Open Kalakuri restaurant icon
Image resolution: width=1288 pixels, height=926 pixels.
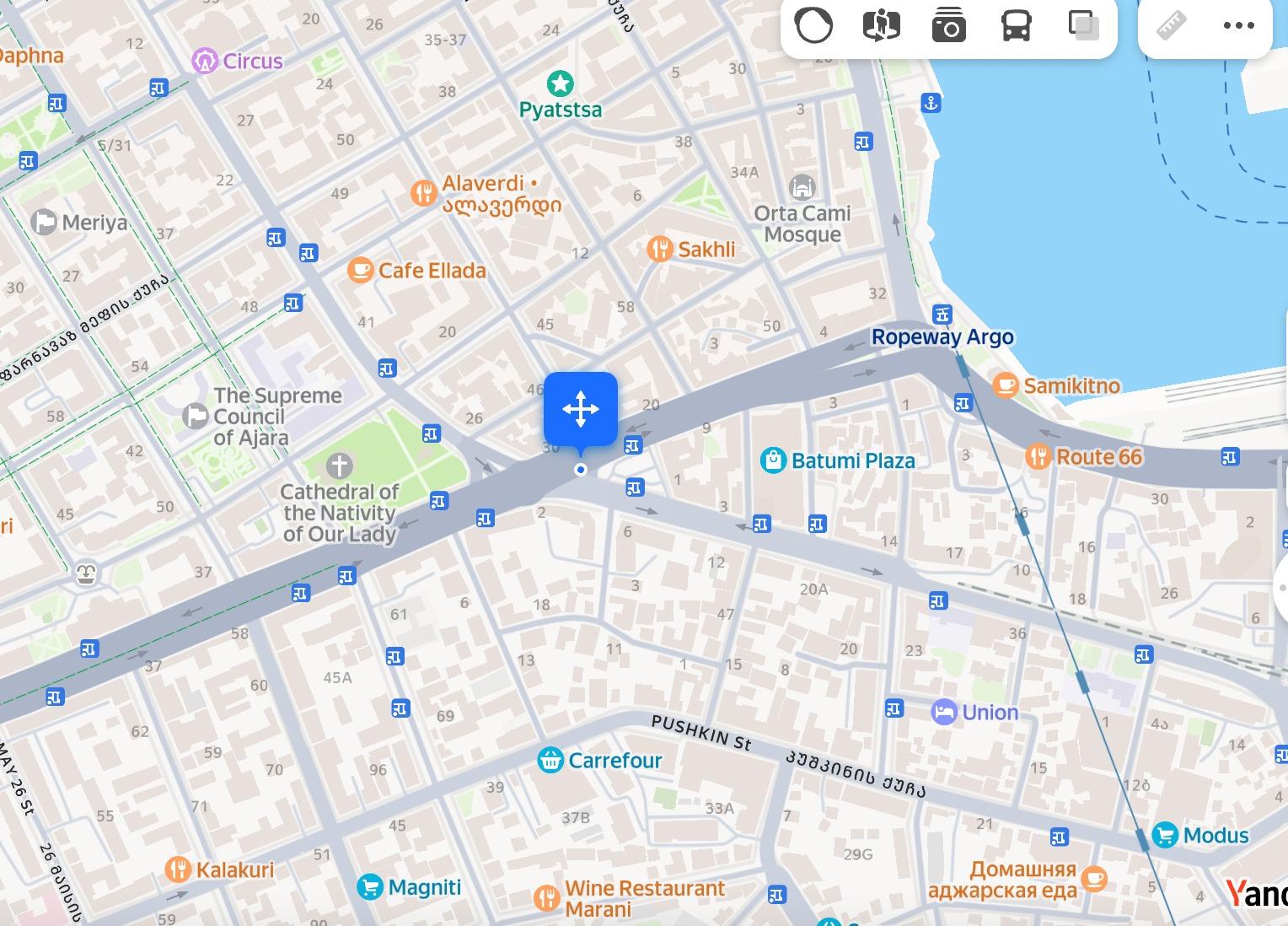[178, 869]
